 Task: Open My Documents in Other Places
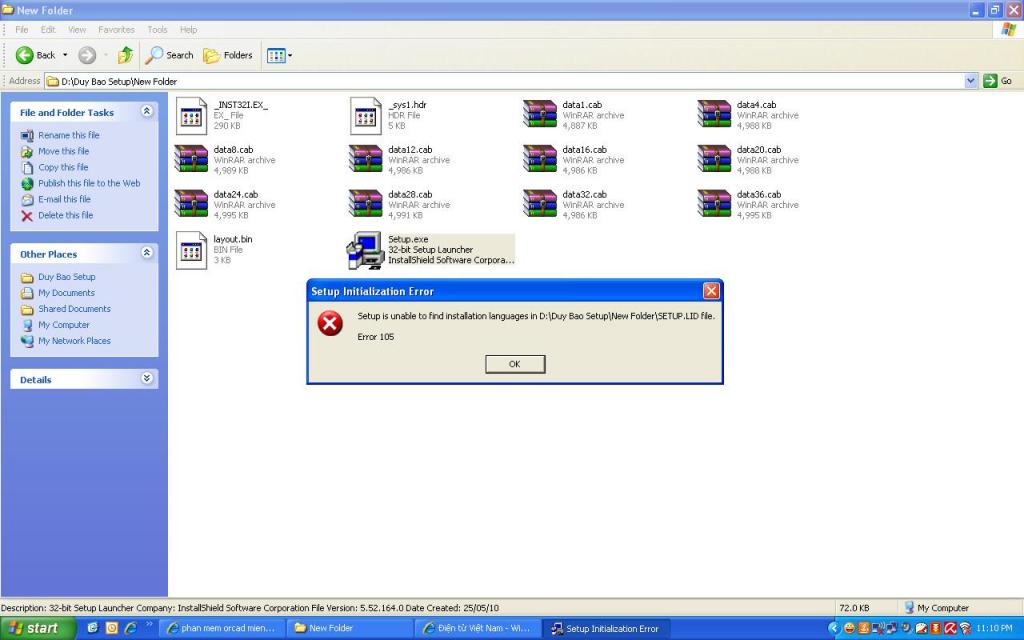[66, 293]
